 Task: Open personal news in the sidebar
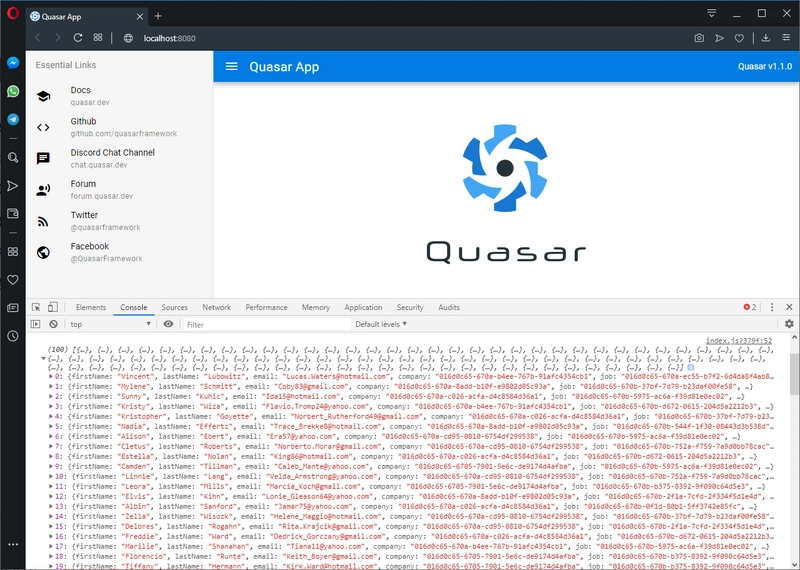(x=13, y=308)
